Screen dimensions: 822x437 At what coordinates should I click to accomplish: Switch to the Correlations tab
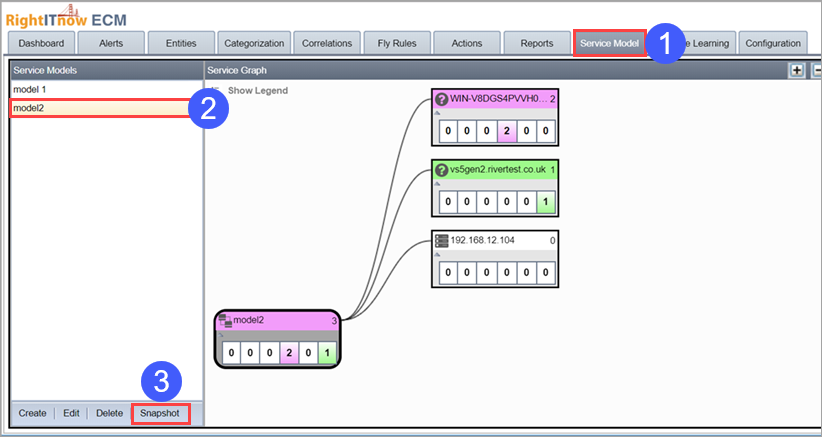pyautogui.click(x=327, y=43)
